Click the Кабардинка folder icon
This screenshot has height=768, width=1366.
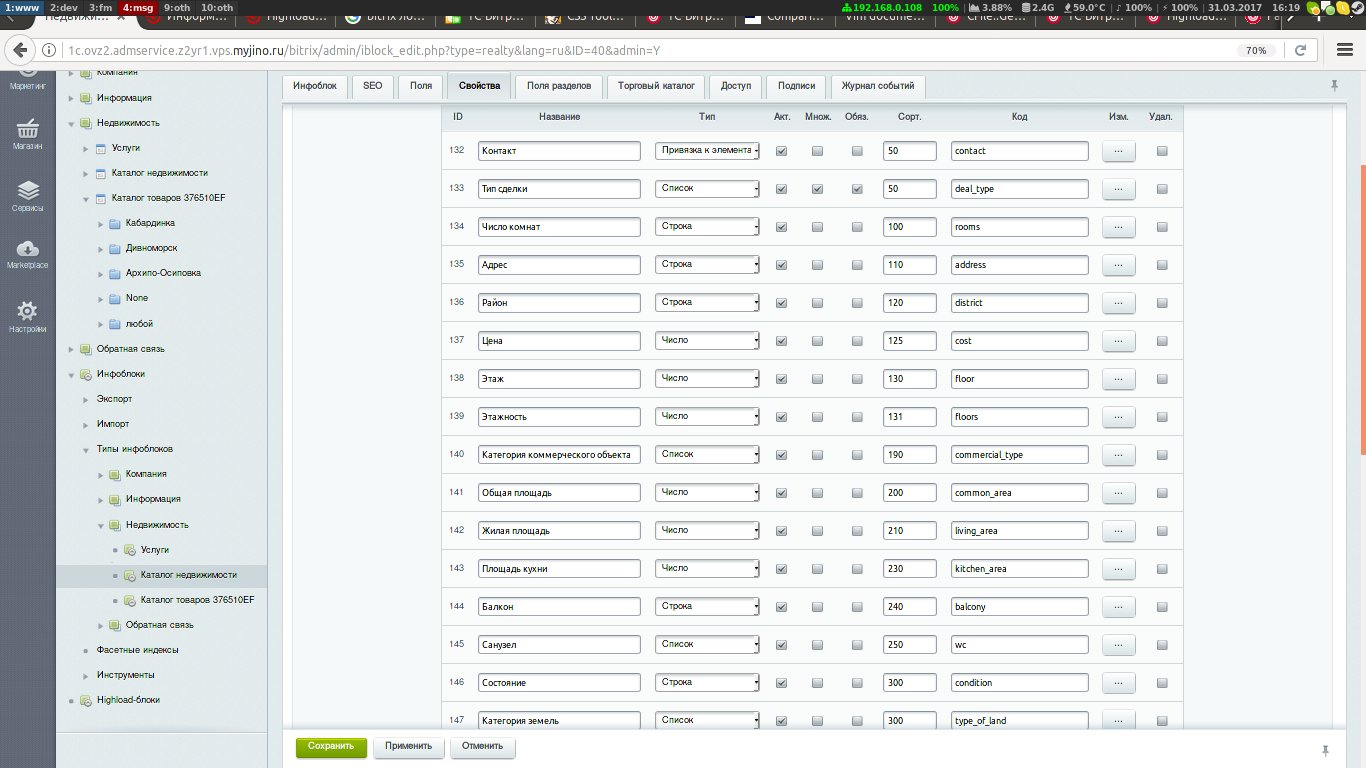click(x=115, y=223)
